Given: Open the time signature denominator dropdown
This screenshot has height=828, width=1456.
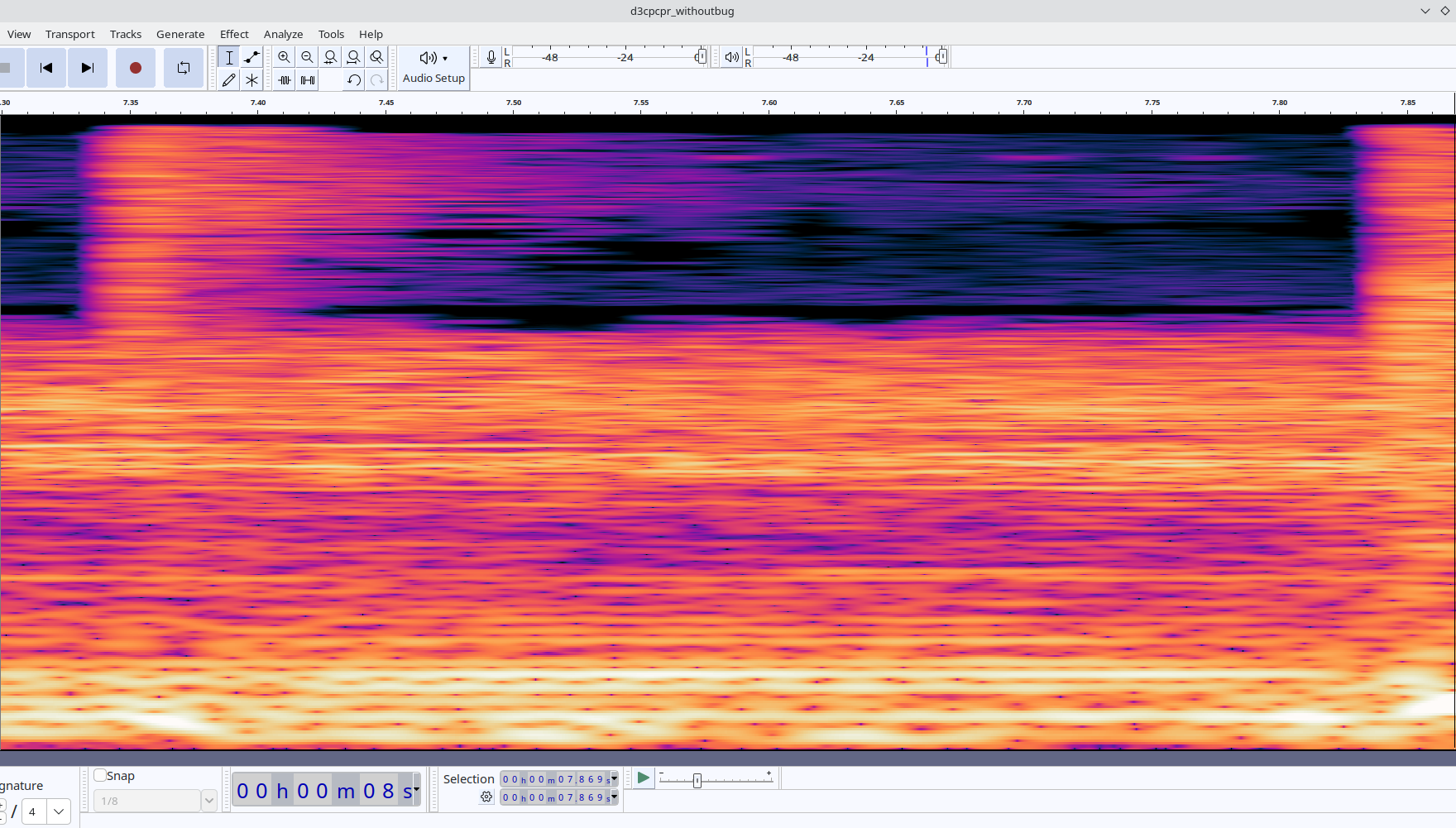Looking at the screenshot, I should tap(59, 811).
